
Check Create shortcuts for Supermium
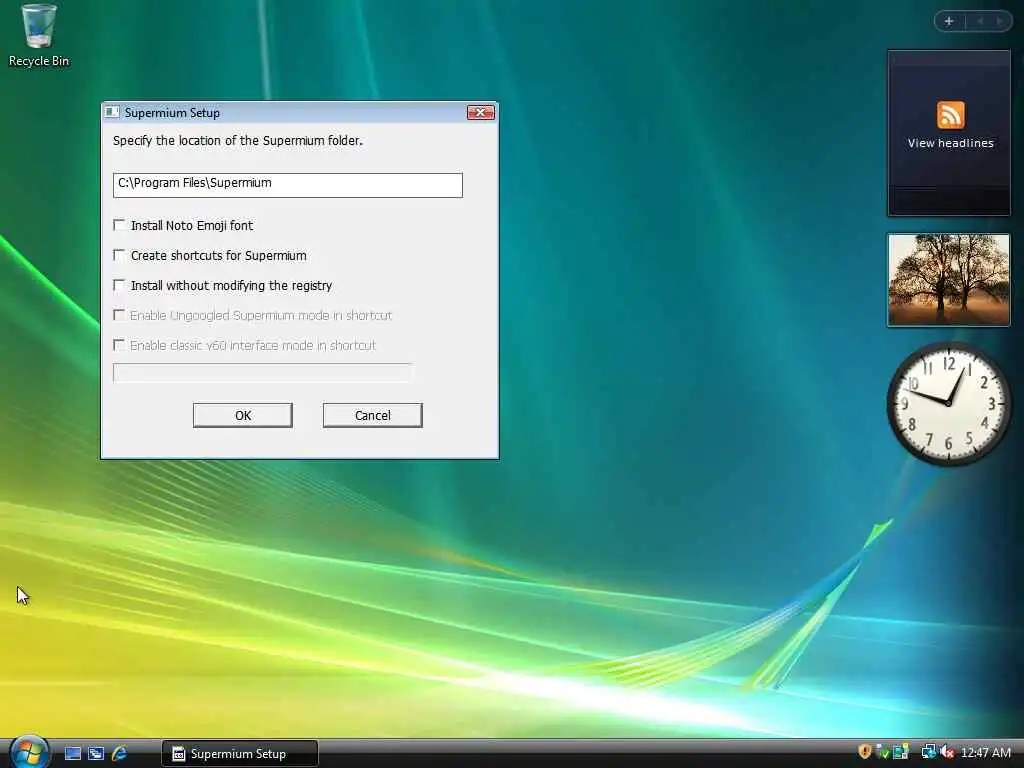tap(119, 255)
